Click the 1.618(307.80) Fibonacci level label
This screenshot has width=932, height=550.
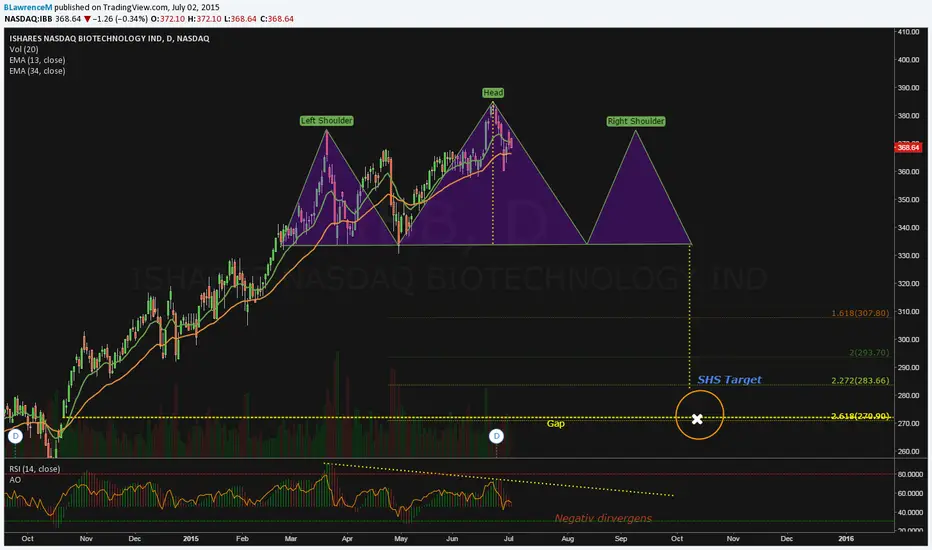[860, 313]
